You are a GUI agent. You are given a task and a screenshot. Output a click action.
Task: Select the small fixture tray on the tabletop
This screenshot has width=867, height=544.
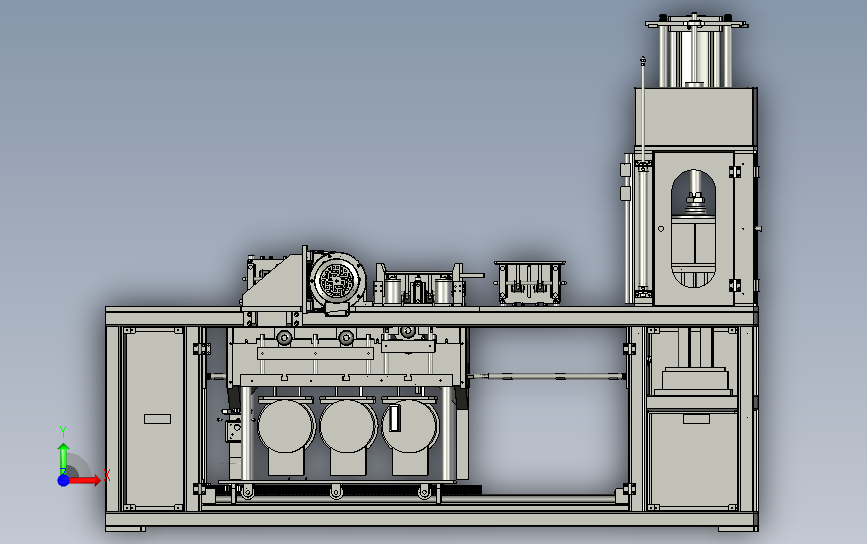point(530,283)
